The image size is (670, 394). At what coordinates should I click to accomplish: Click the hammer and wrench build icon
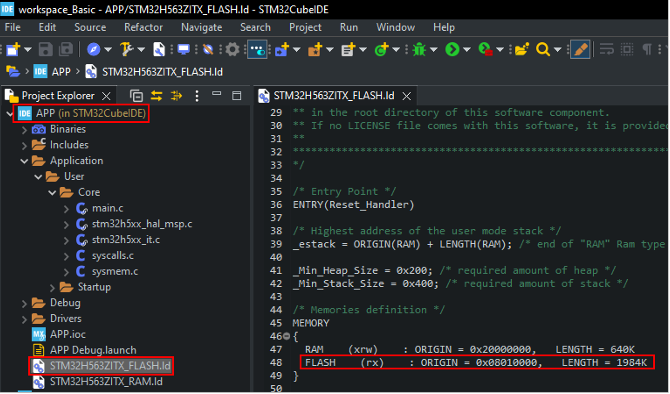[x=126, y=50]
